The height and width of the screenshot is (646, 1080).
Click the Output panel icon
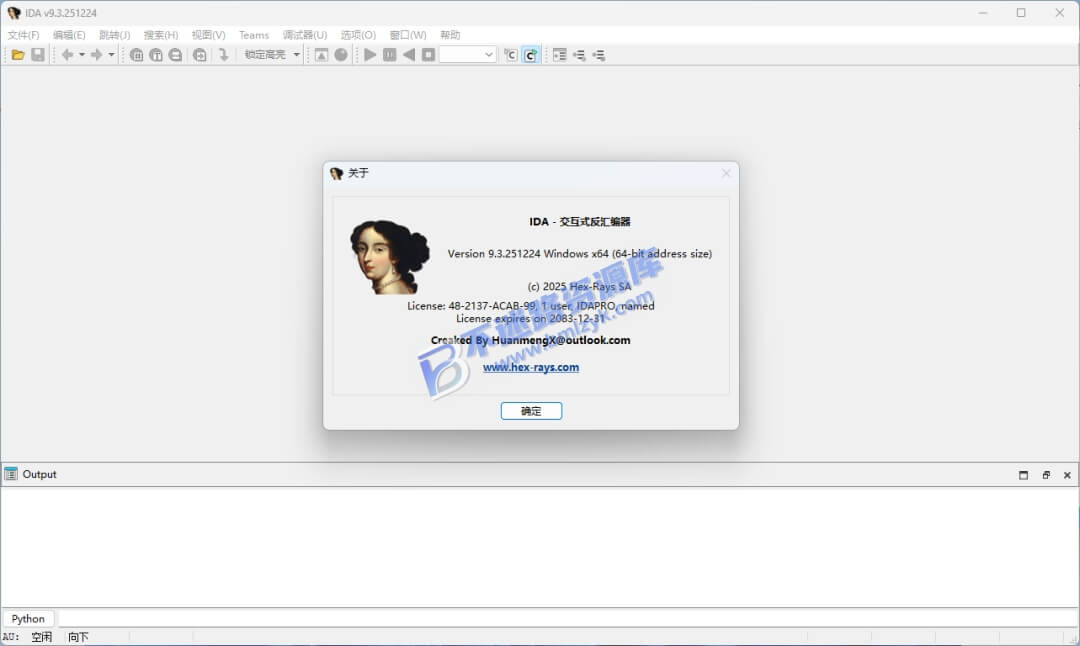10,475
